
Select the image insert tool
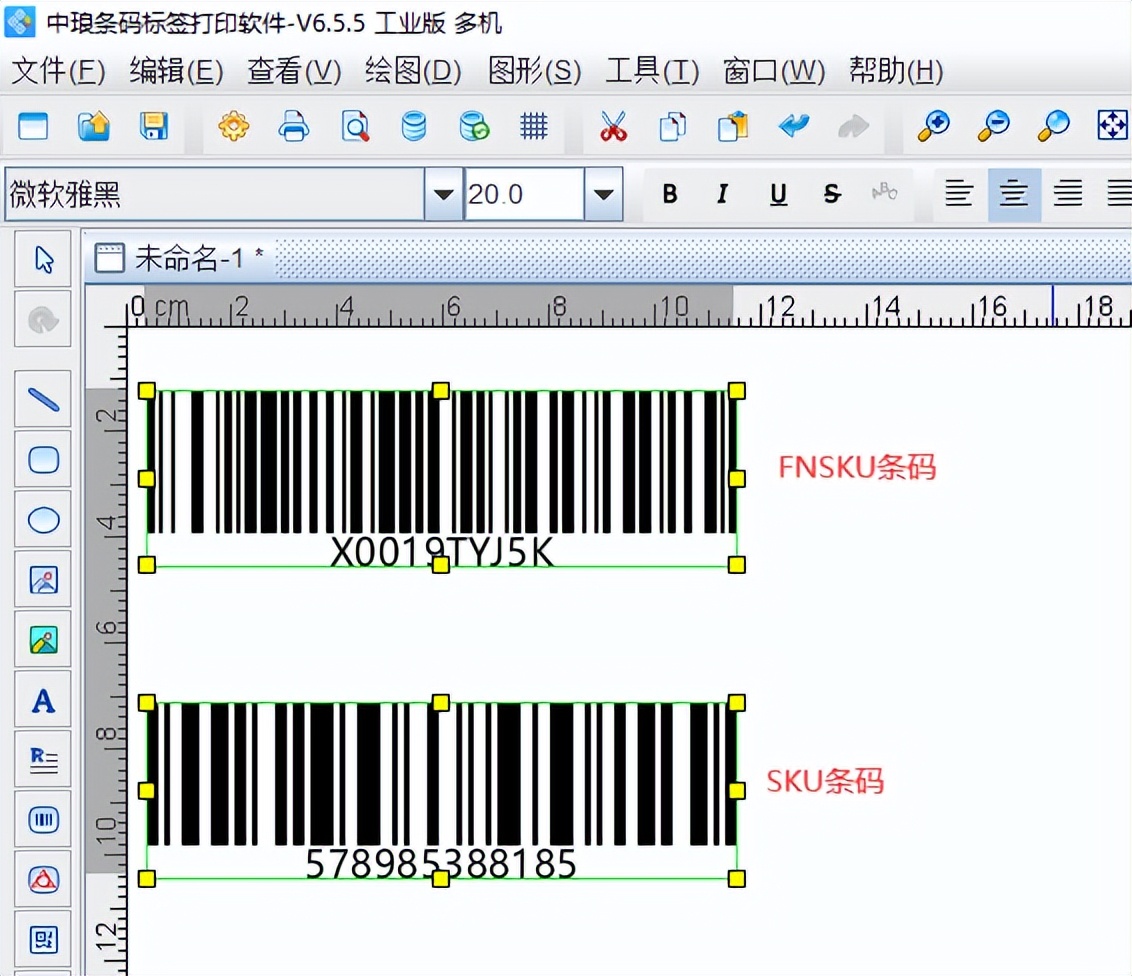click(42, 579)
